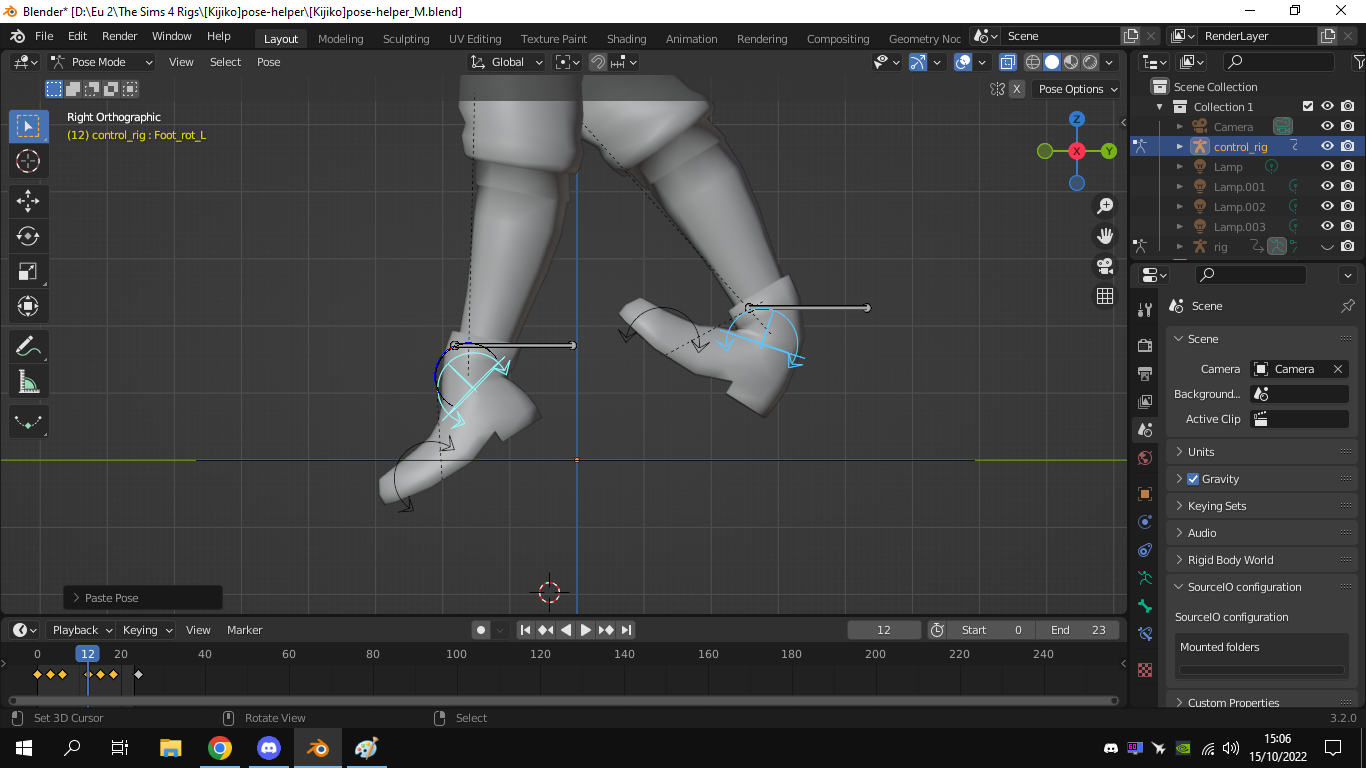Screen dimensions: 1366x768
Task: Click the current frame field 12
Action: (884, 630)
